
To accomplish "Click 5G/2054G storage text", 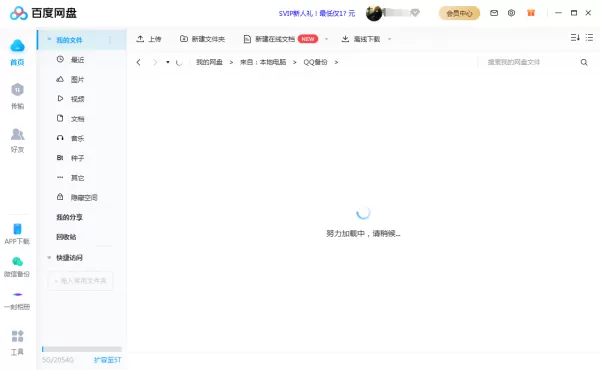I will (x=58, y=360).
